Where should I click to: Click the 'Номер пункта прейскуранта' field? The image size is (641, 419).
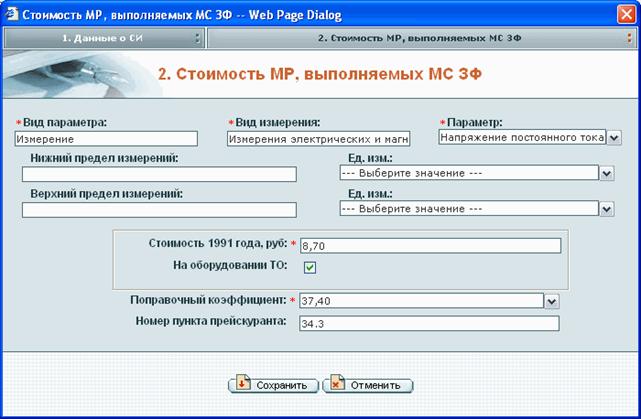(x=429, y=323)
